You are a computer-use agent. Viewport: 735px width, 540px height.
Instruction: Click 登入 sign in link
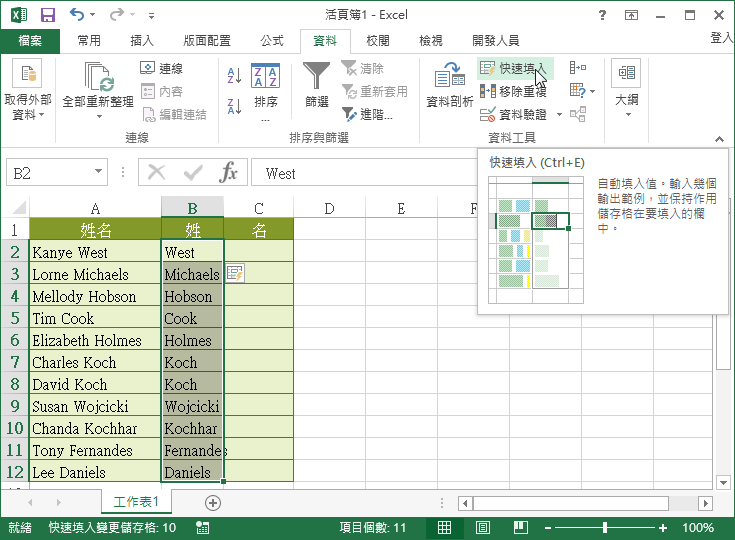click(722, 38)
